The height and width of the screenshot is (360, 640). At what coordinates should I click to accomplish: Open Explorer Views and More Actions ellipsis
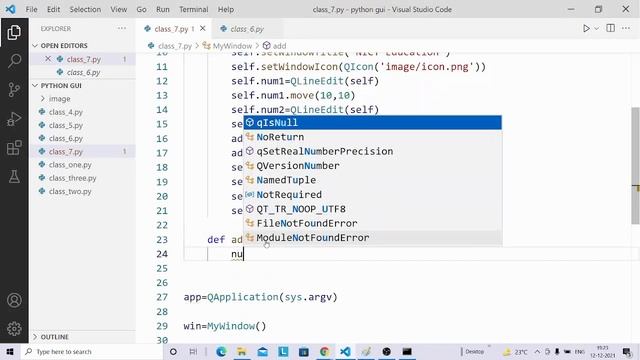click(x=122, y=28)
